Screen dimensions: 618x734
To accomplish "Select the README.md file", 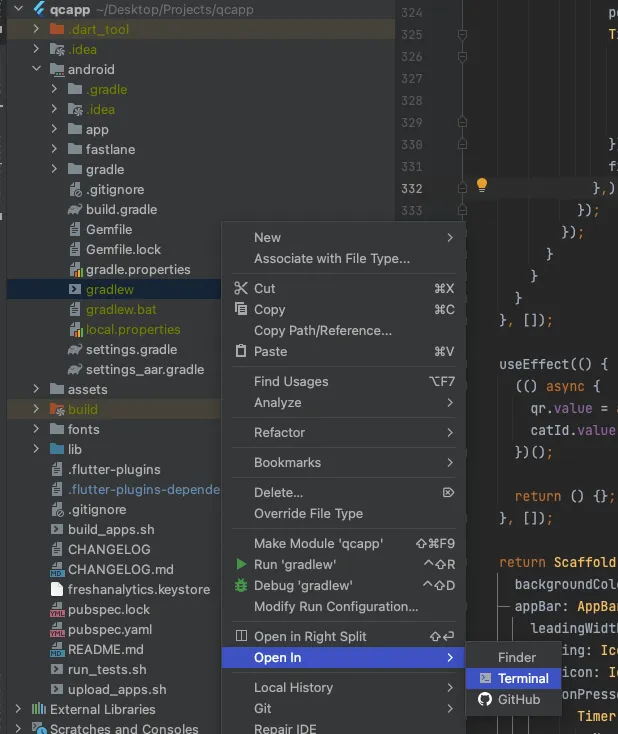I will coord(106,649).
